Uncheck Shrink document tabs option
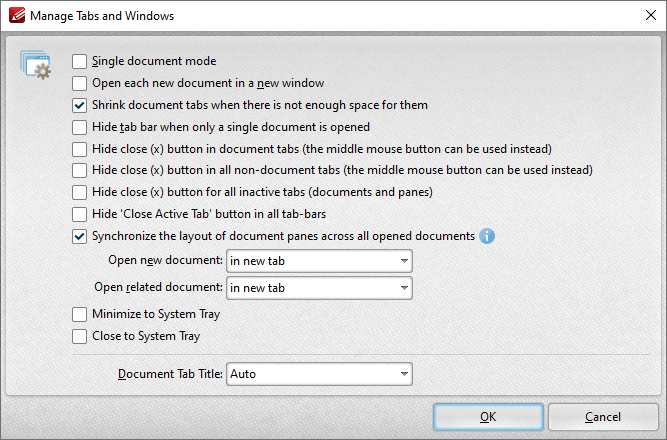Viewport: 667px width, 440px height. [79, 105]
